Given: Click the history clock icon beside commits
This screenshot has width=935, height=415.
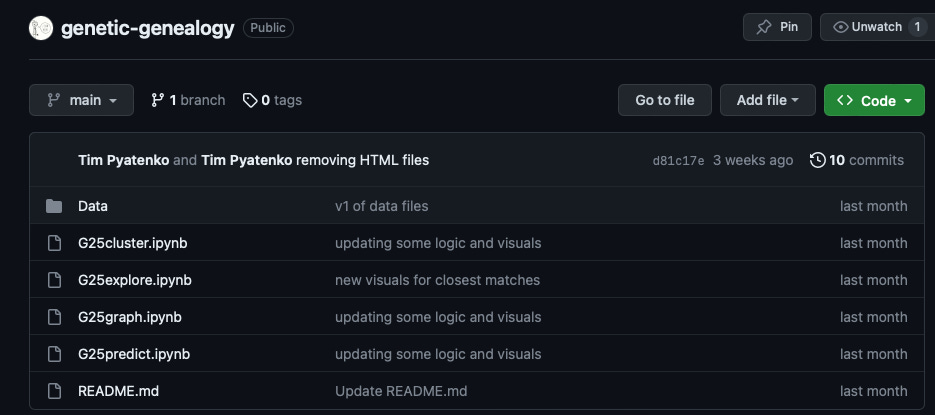Looking at the screenshot, I should pyautogui.click(x=818, y=160).
